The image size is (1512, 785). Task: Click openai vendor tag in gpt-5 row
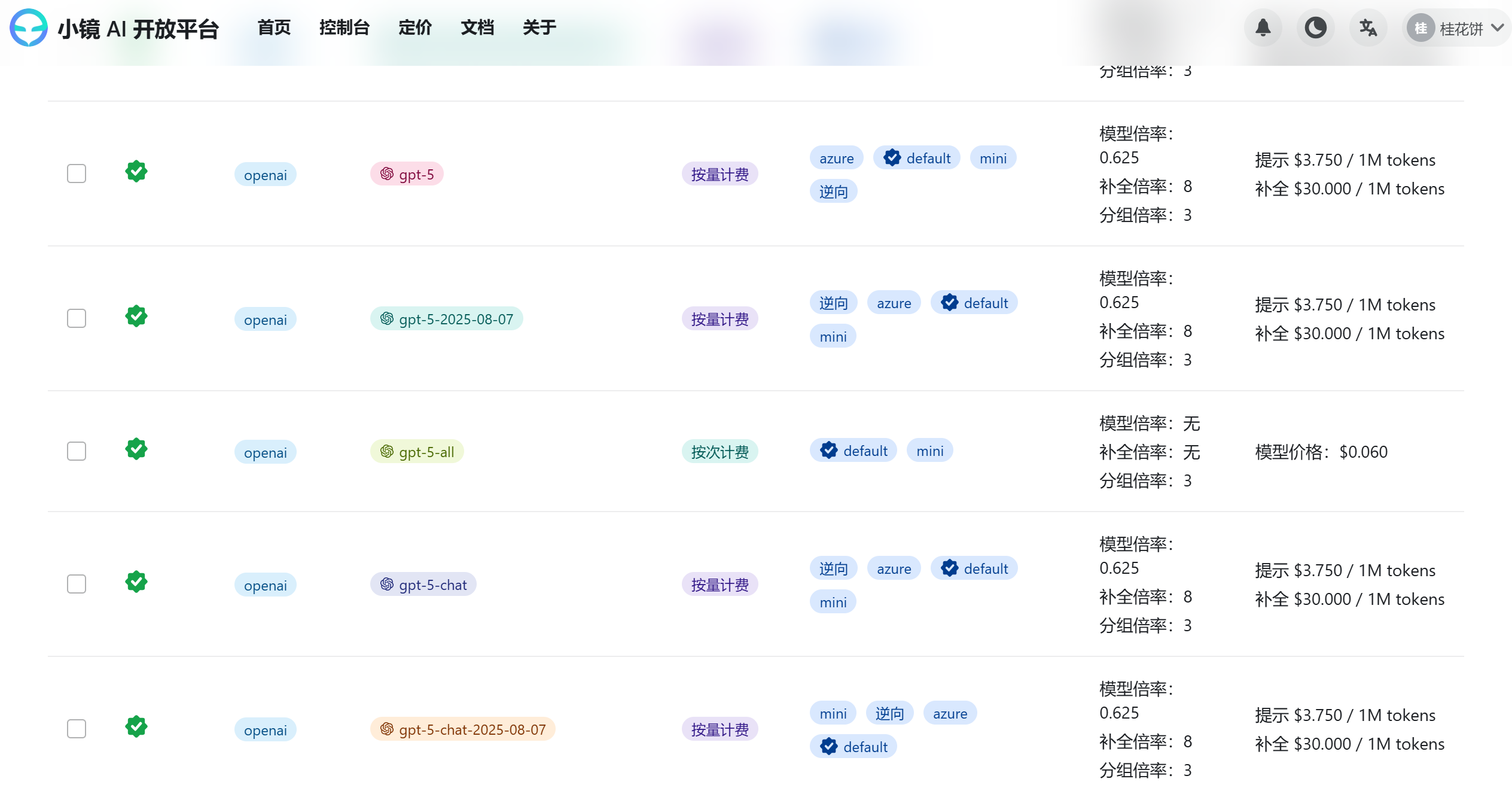point(266,175)
